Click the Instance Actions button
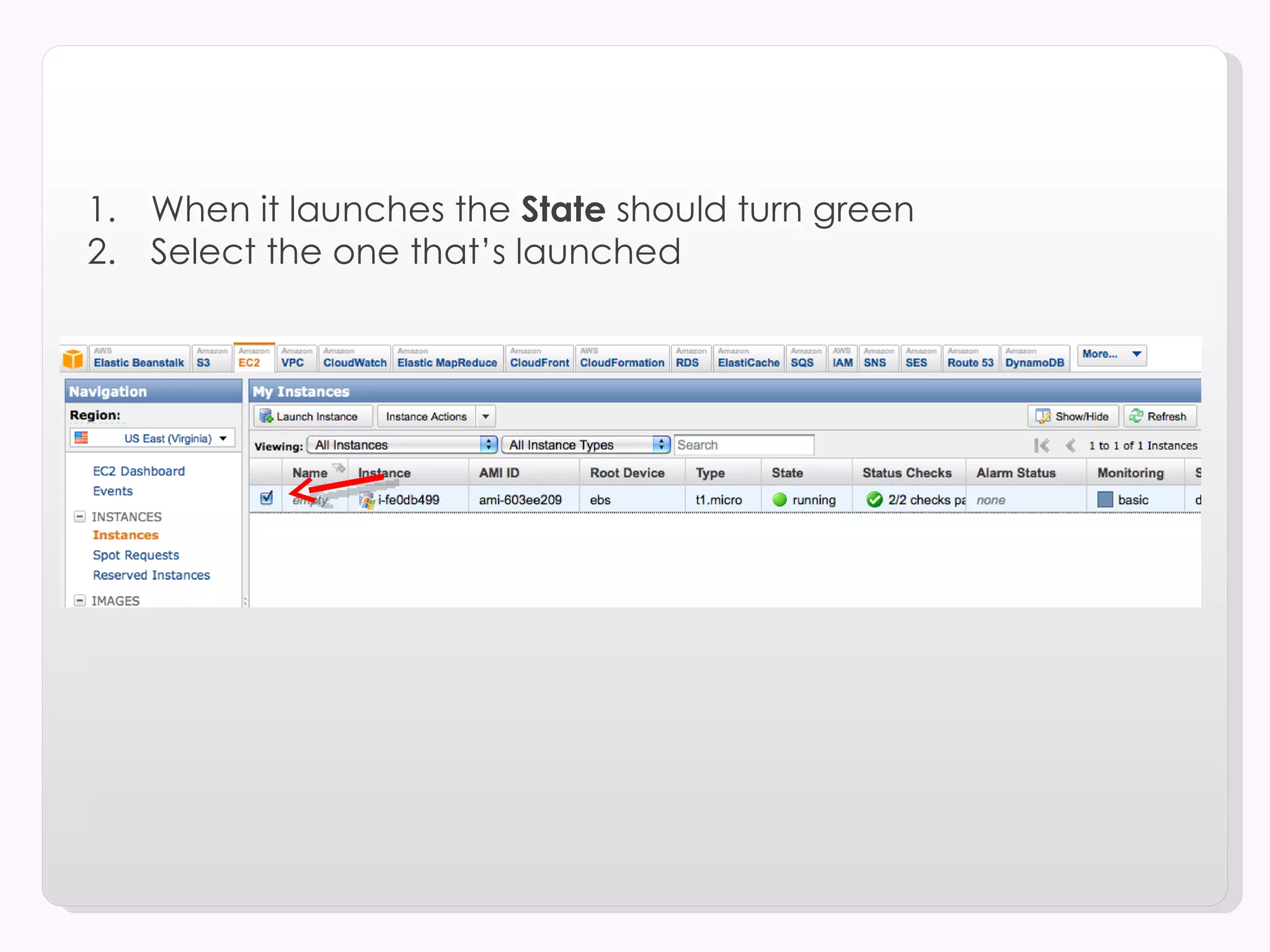The image size is (1270, 952). tap(426, 416)
